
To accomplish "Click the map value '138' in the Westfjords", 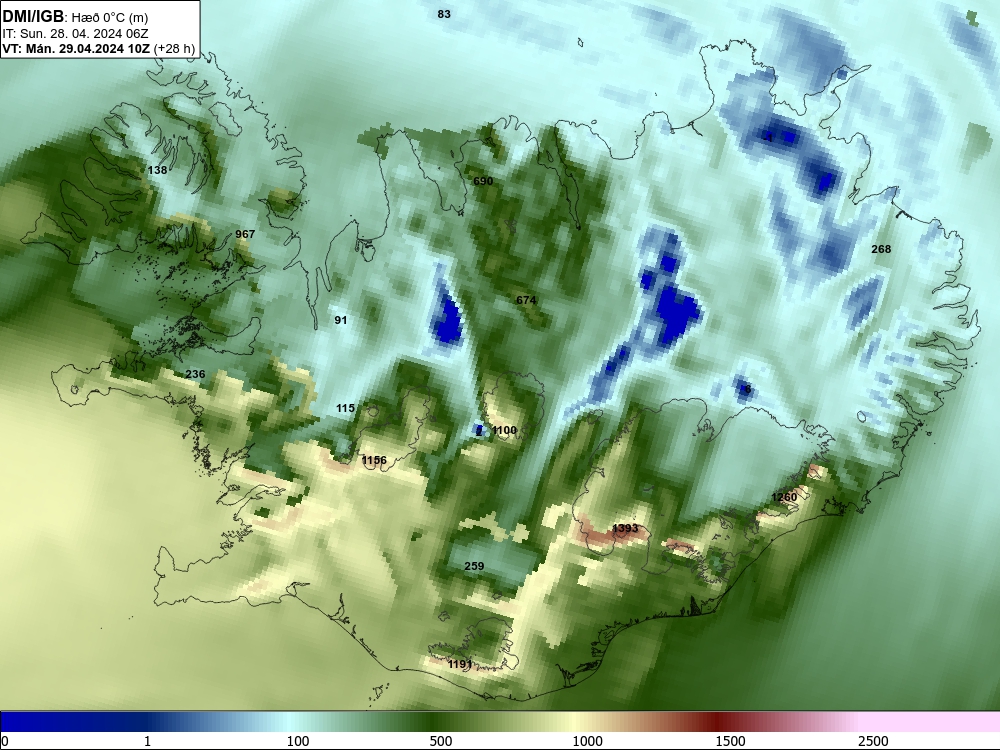I will pyautogui.click(x=157, y=170).
